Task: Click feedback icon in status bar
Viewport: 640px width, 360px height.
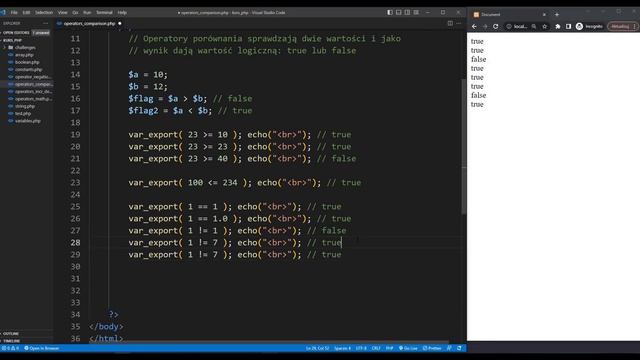Action: 449,348
